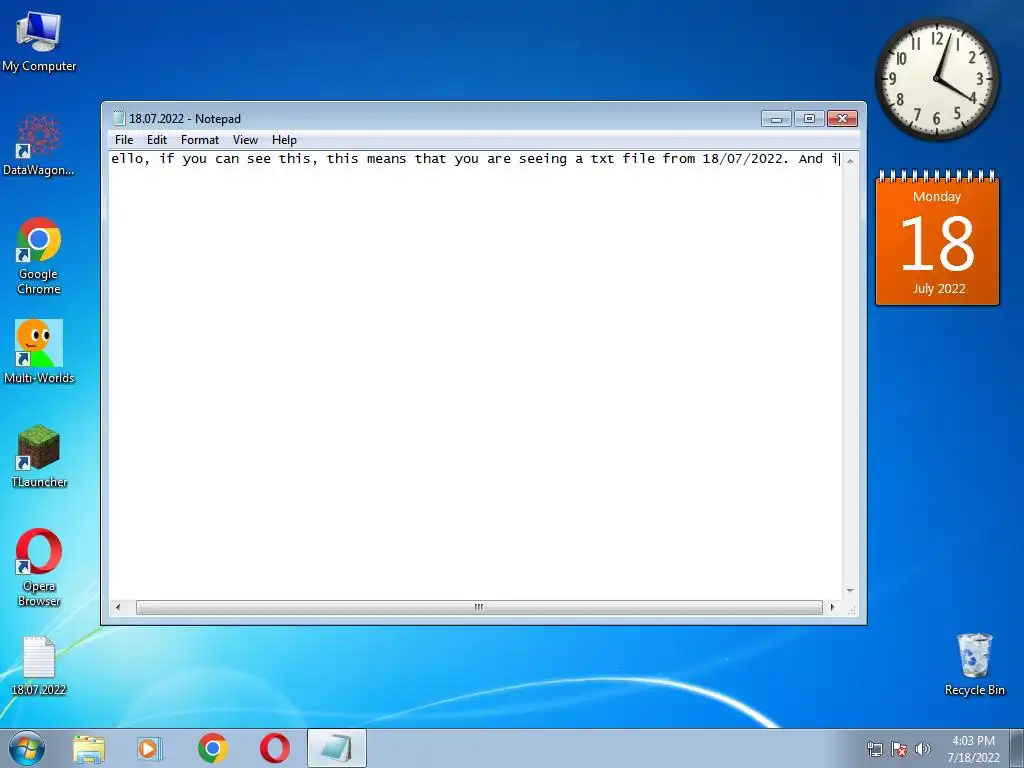
Task: Open the File menu in Notepad
Action: 123,140
